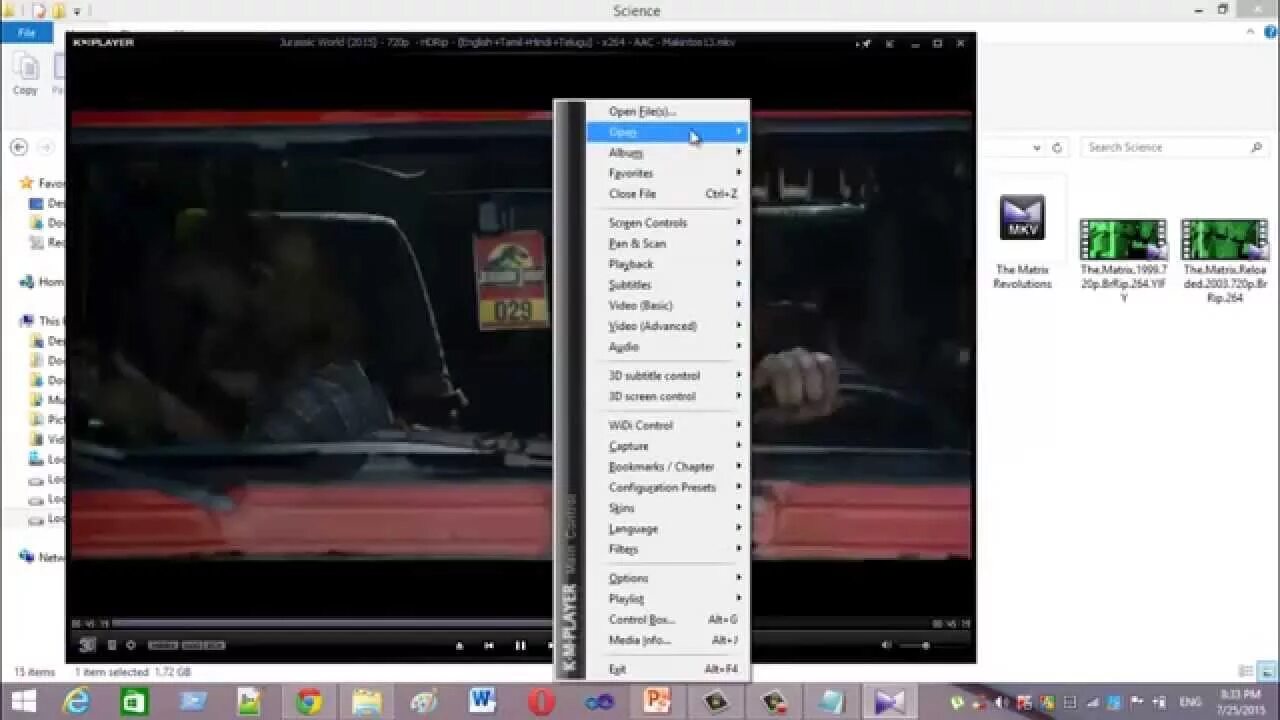The height and width of the screenshot is (720, 1280).
Task: Open the highlighted Open submenu
Action: click(x=667, y=132)
